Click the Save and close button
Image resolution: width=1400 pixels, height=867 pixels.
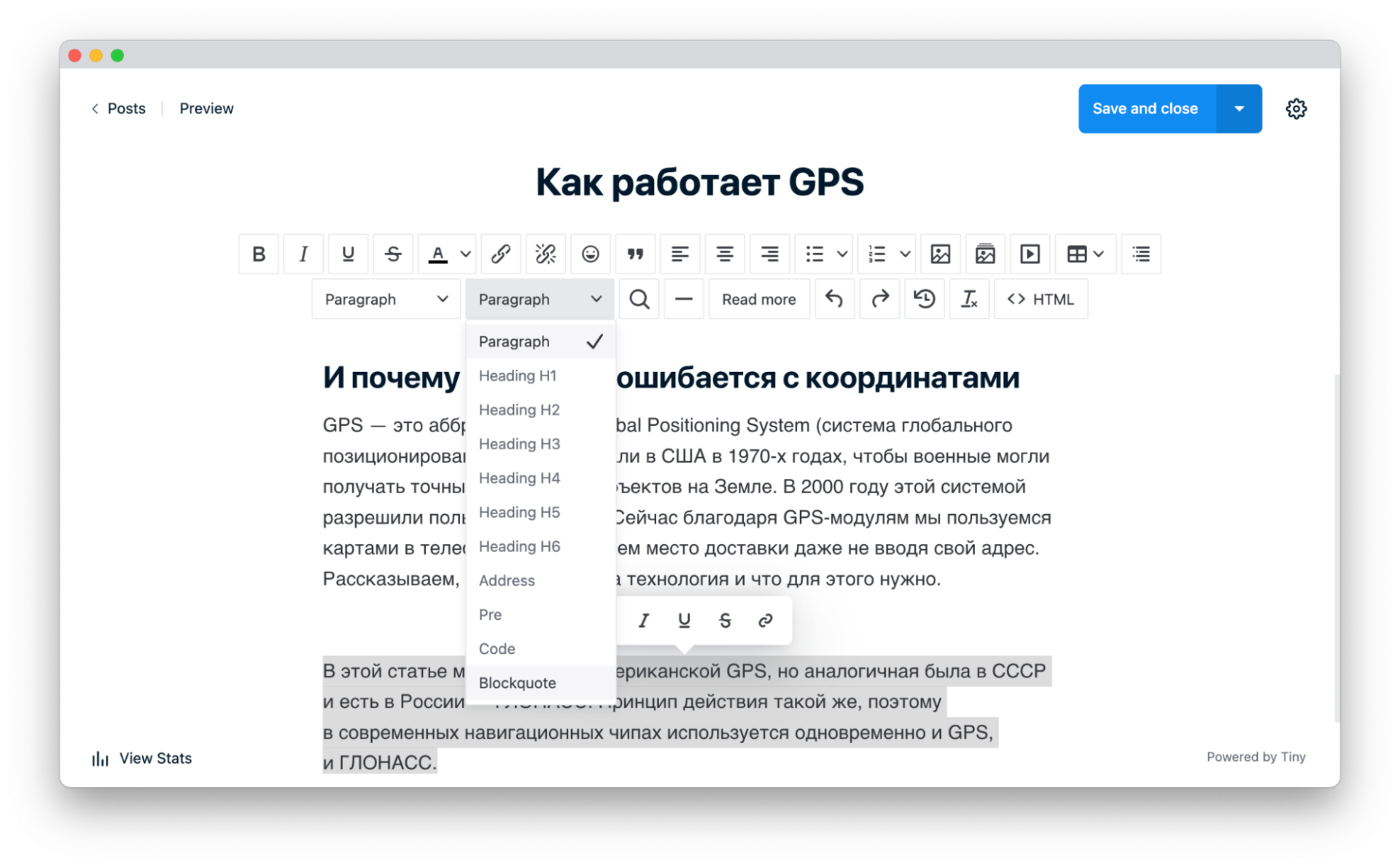point(1145,108)
